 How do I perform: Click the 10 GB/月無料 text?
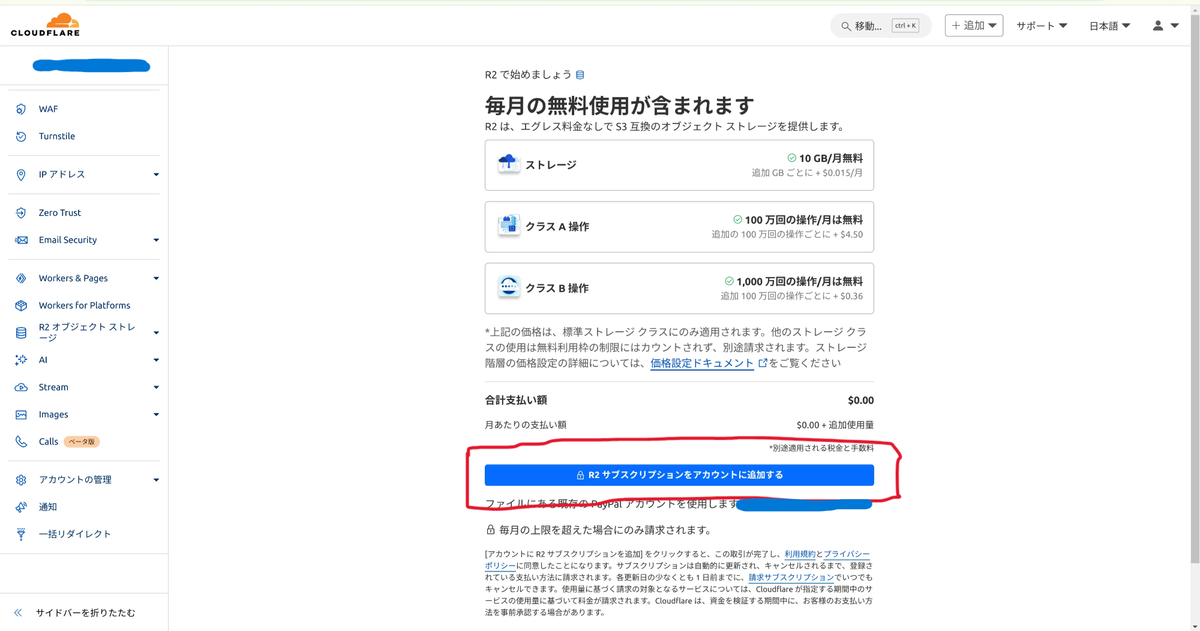831,158
